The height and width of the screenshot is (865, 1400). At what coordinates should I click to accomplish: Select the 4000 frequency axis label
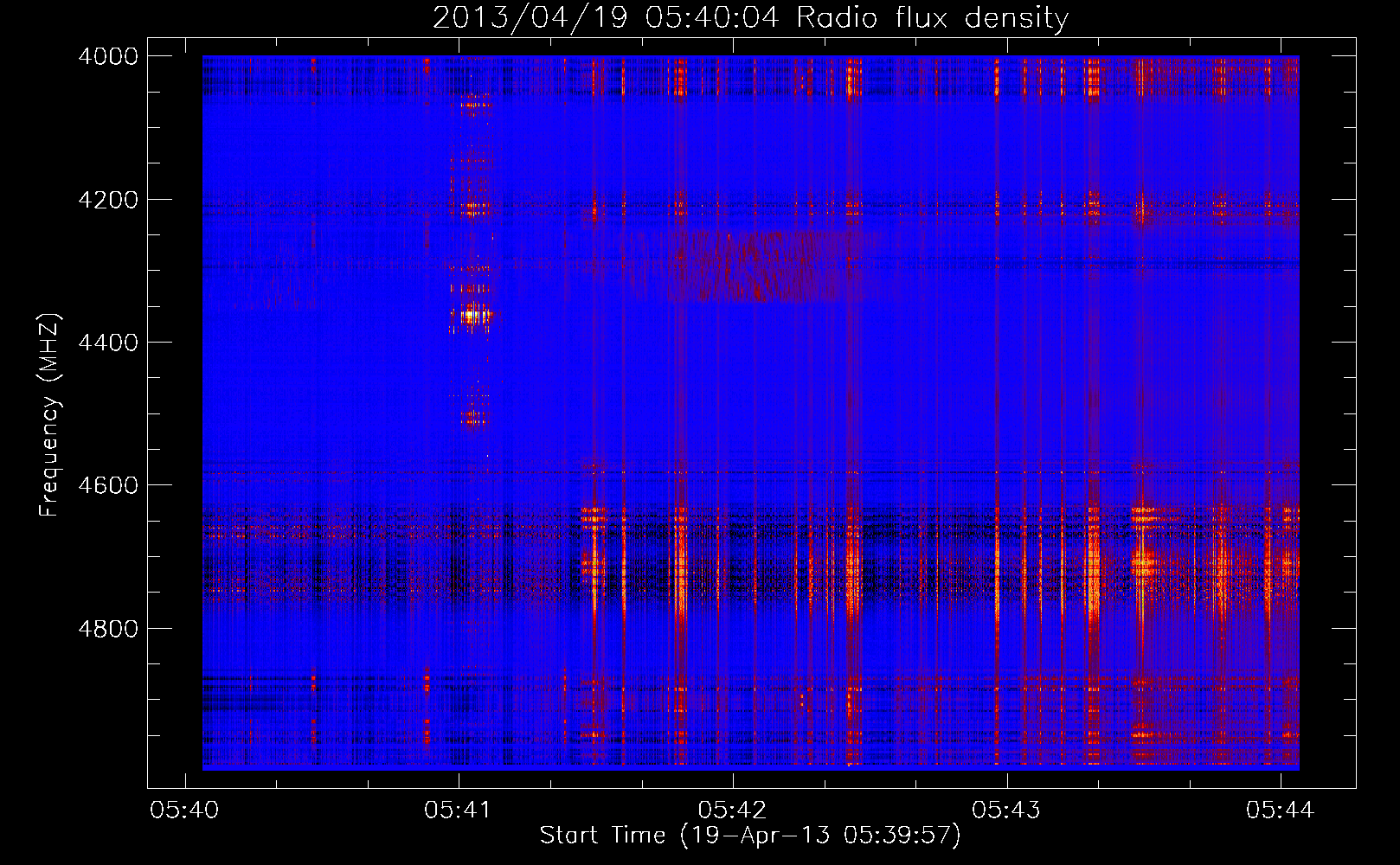point(108,56)
